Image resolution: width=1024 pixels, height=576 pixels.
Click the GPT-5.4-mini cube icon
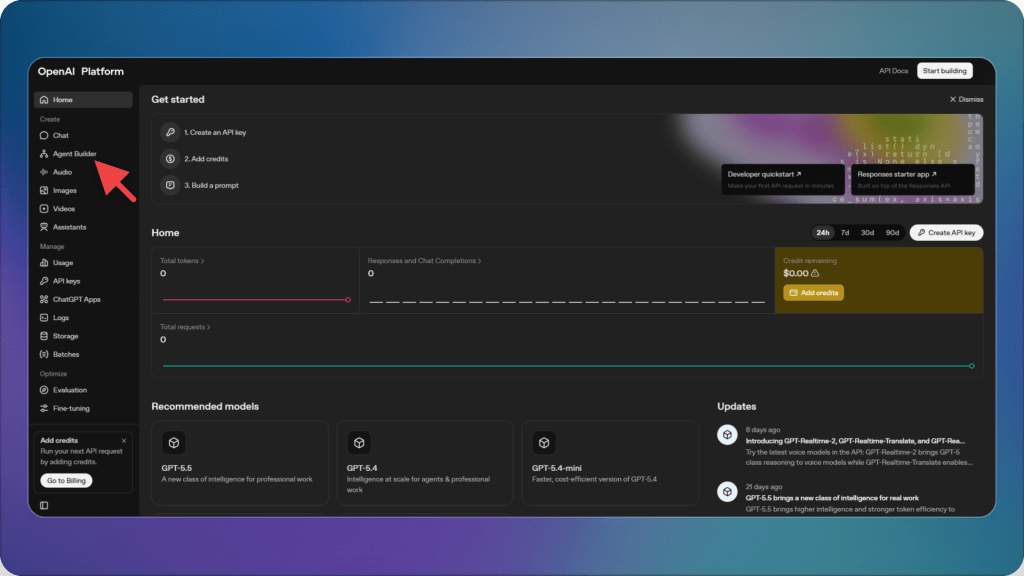pyautogui.click(x=544, y=443)
